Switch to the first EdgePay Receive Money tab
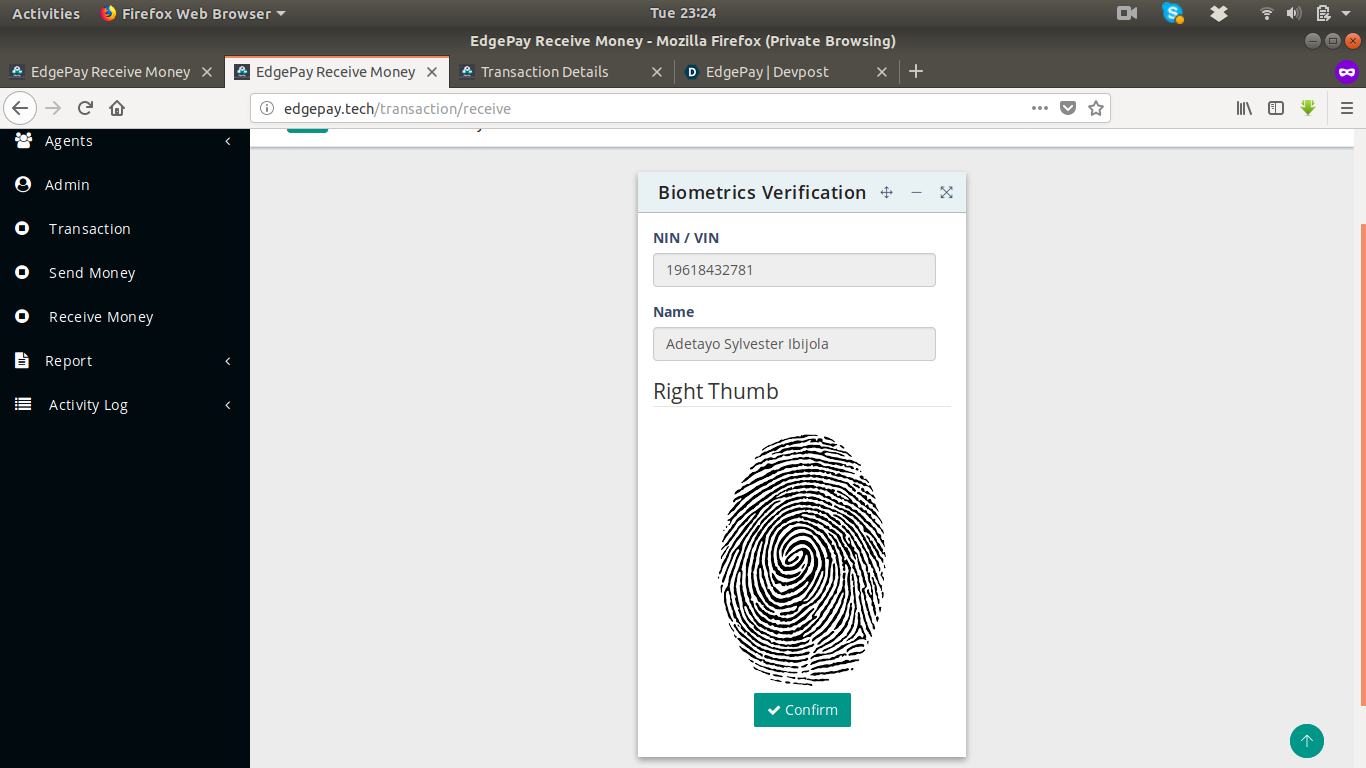 pos(112,72)
